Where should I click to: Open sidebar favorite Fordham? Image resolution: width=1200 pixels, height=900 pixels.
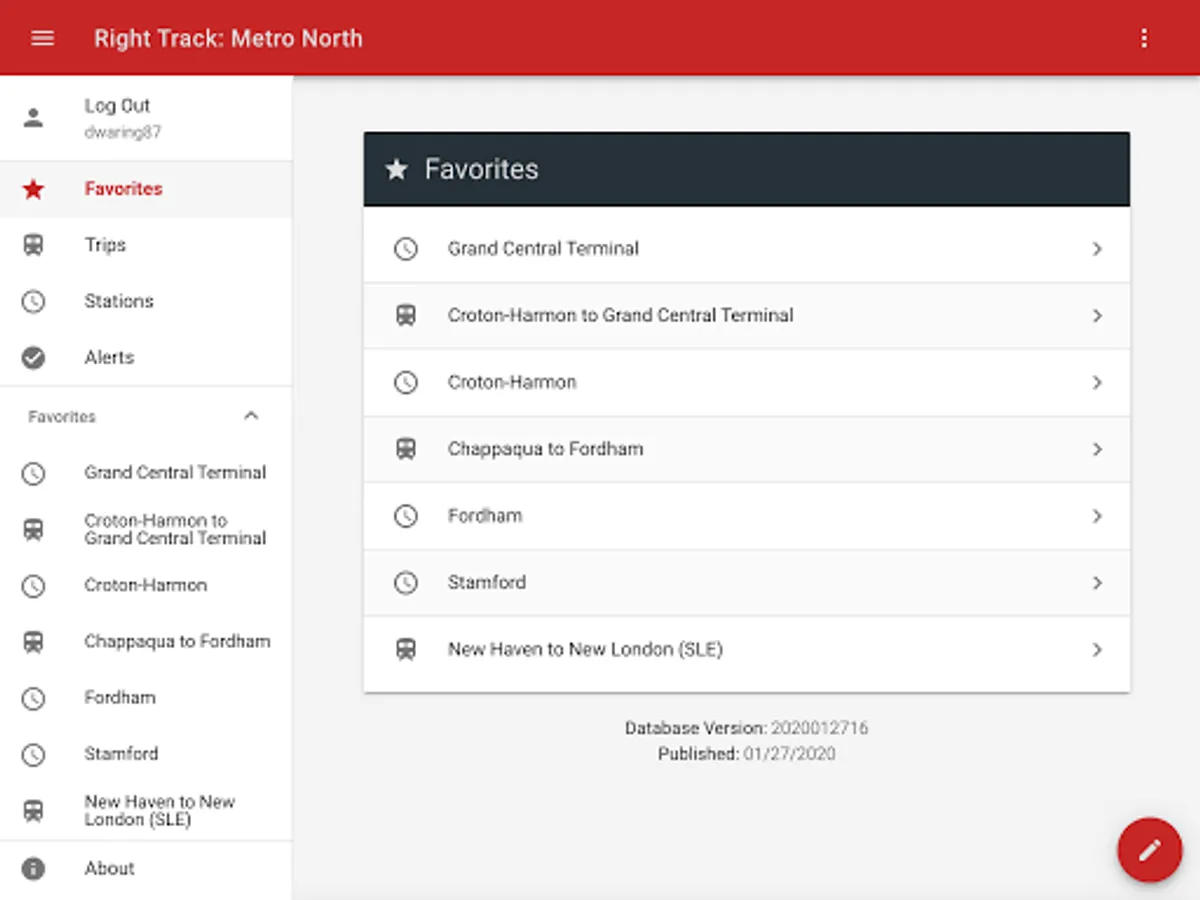pos(146,698)
